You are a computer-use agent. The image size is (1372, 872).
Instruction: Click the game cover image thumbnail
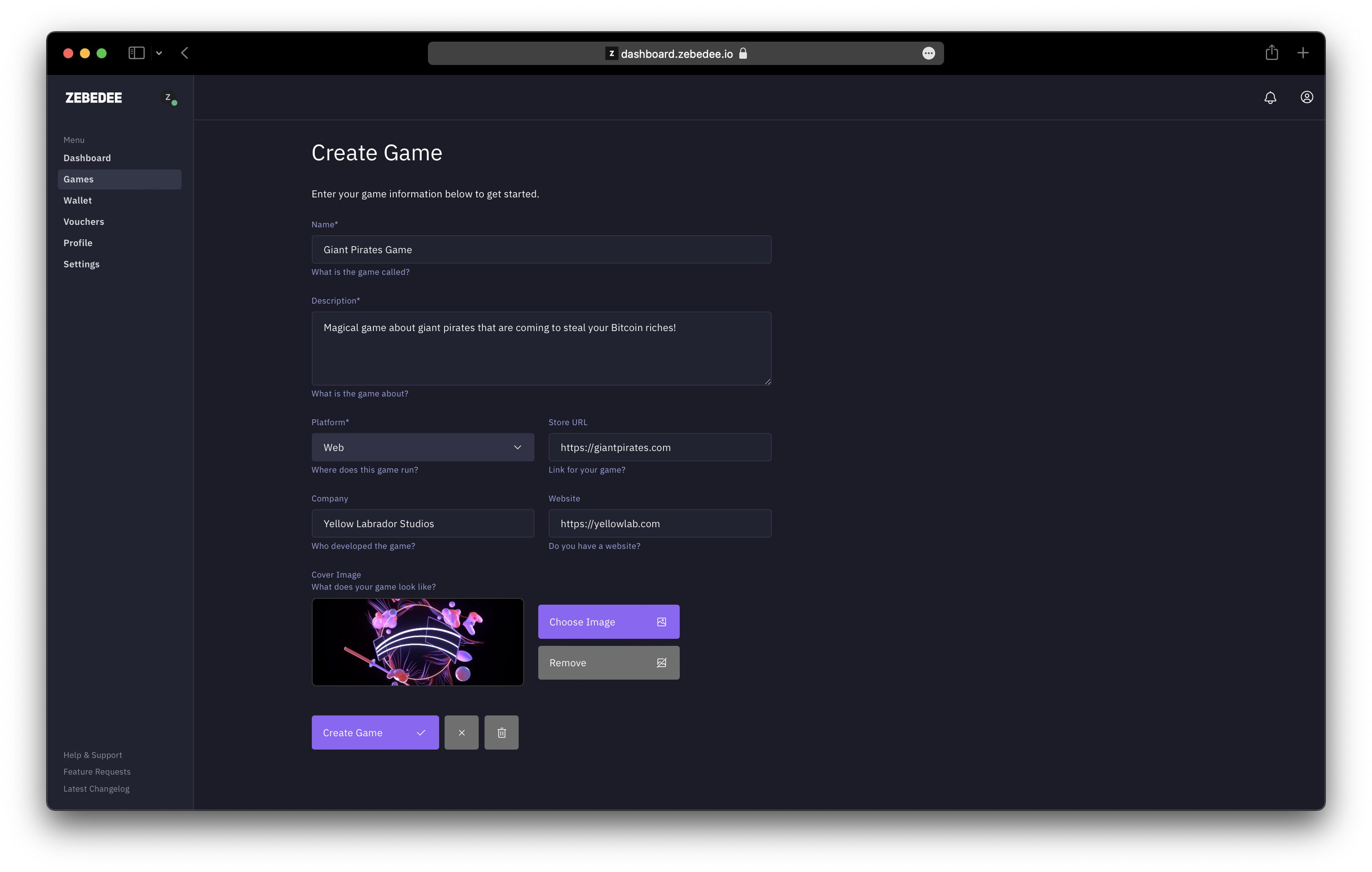pos(417,641)
